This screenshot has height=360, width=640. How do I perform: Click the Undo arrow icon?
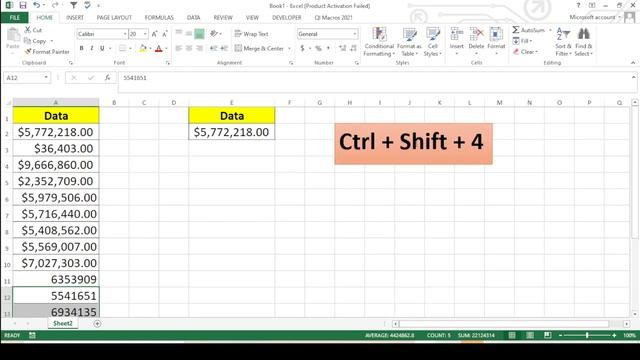[x=37, y=5]
